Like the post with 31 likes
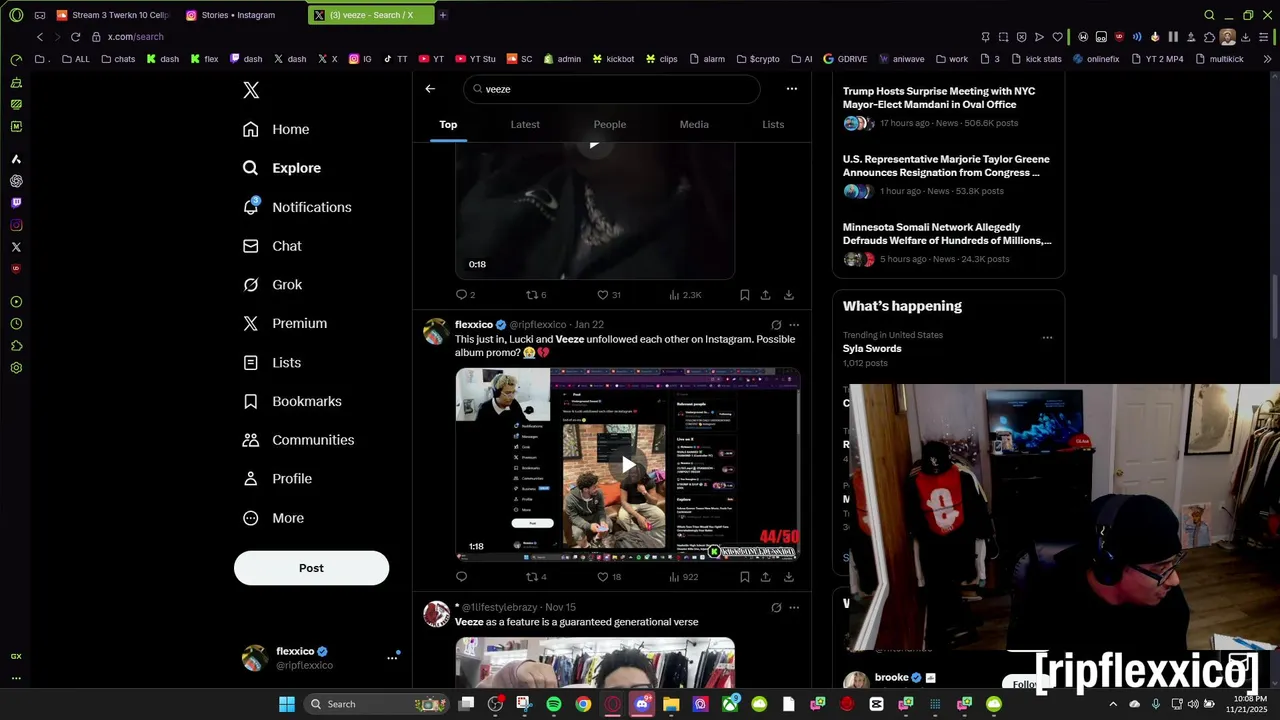Image resolution: width=1280 pixels, height=720 pixels. point(610,295)
